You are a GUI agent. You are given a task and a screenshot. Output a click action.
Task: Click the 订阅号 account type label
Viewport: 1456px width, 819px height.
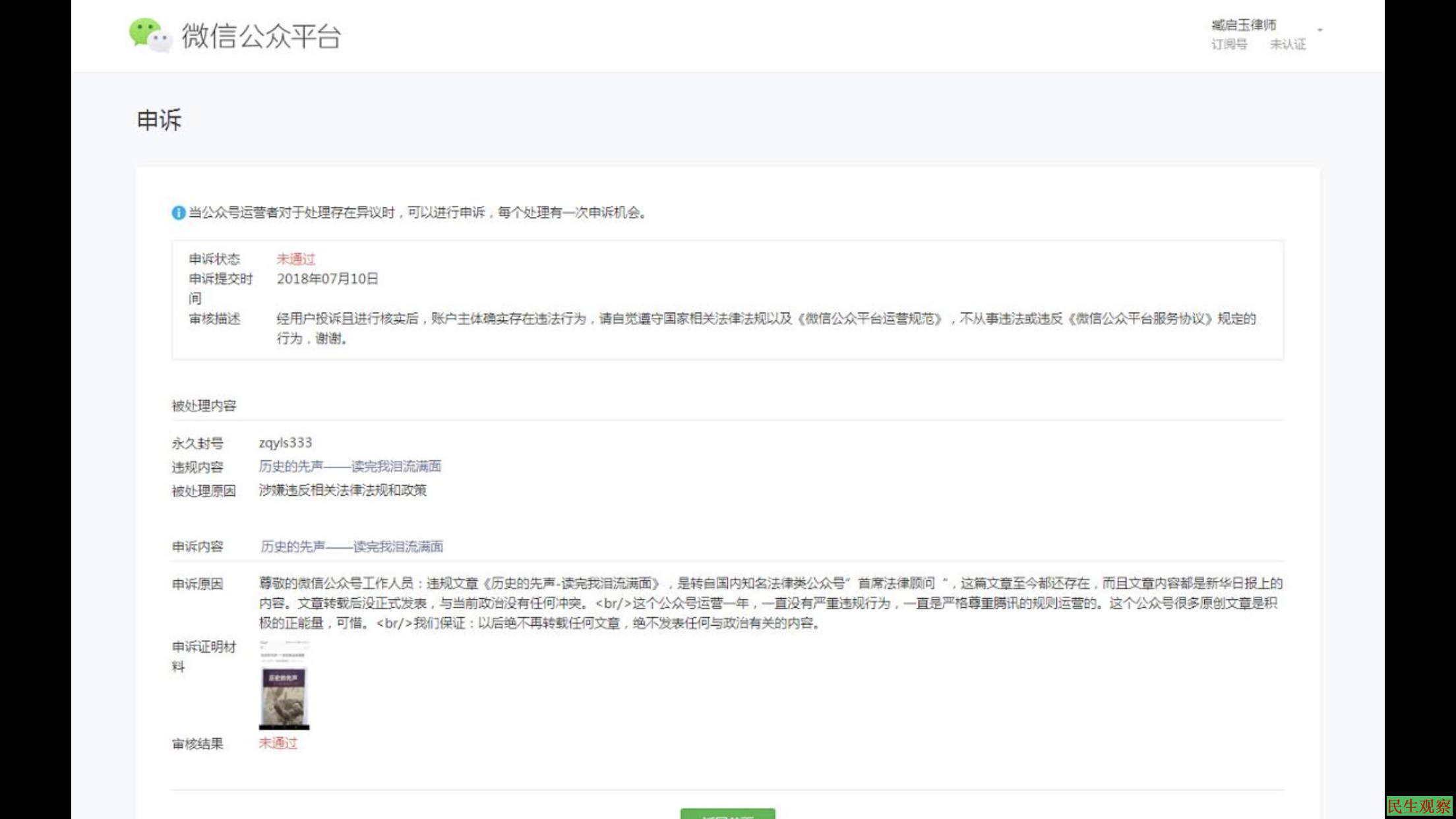click(1228, 44)
